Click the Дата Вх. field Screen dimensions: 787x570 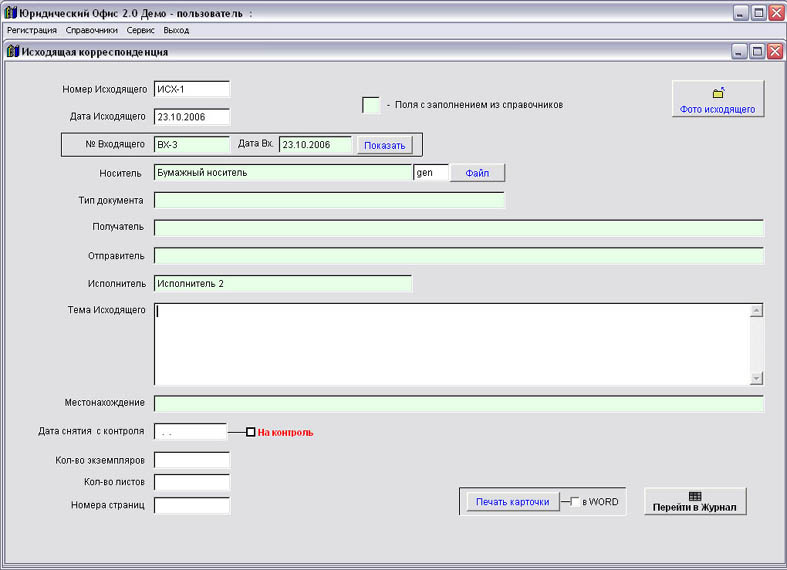point(316,145)
